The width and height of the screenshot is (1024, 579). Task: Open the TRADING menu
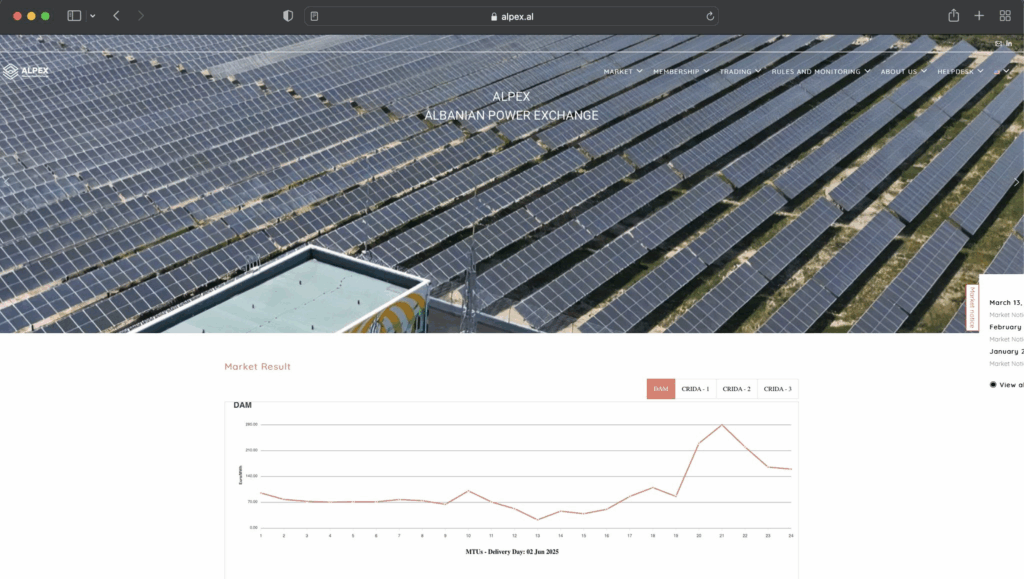click(735, 72)
